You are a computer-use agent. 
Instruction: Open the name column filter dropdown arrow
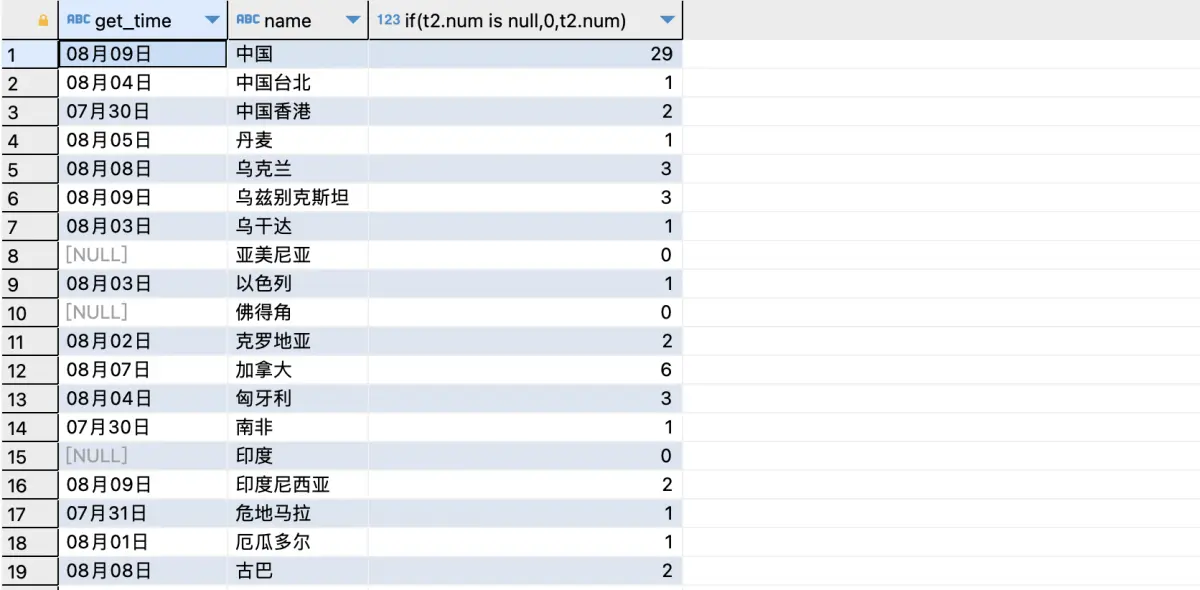pyautogui.click(x=352, y=21)
